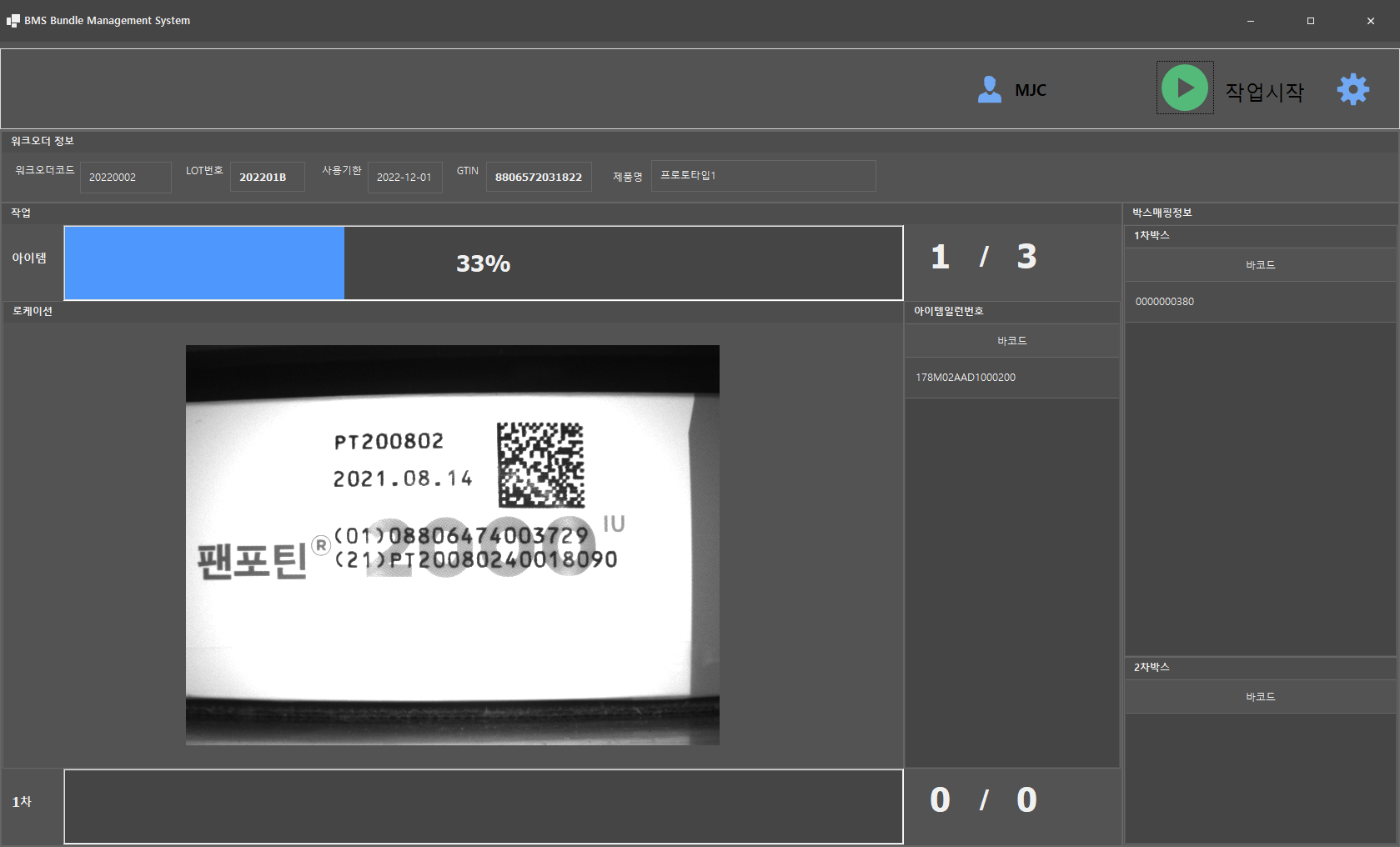This screenshot has width=1400, height=847.
Task: Select the GTIN field 8806572031822
Action: [x=539, y=177]
